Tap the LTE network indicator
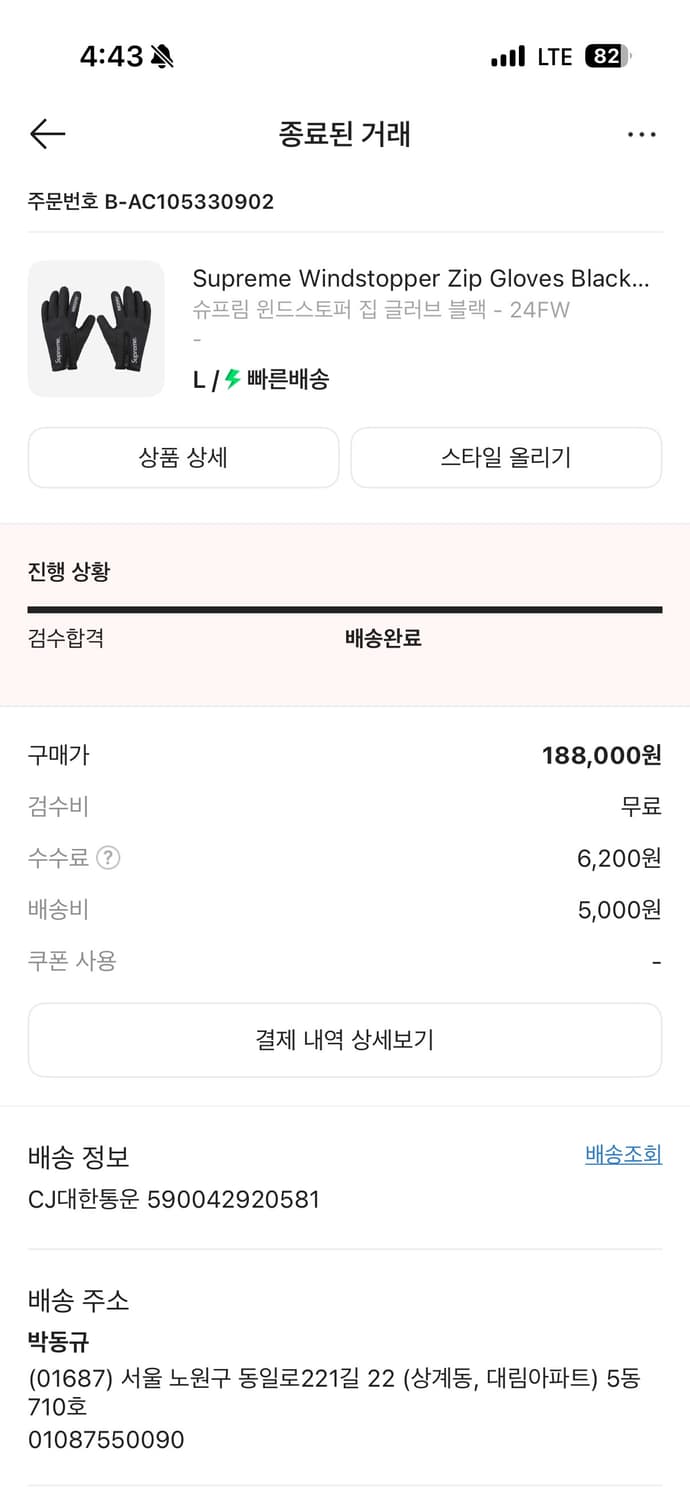690x1500 pixels. [551, 57]
